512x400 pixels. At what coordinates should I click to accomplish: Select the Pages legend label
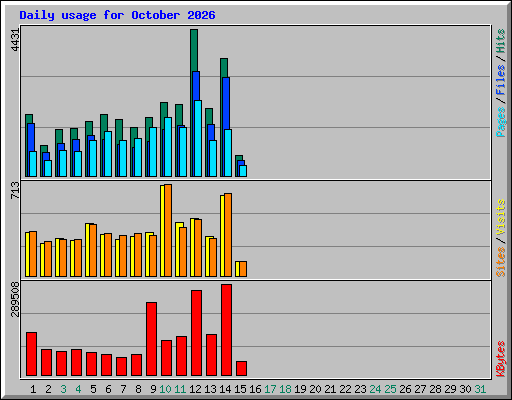pyautogui.click(x=501, y=122)
